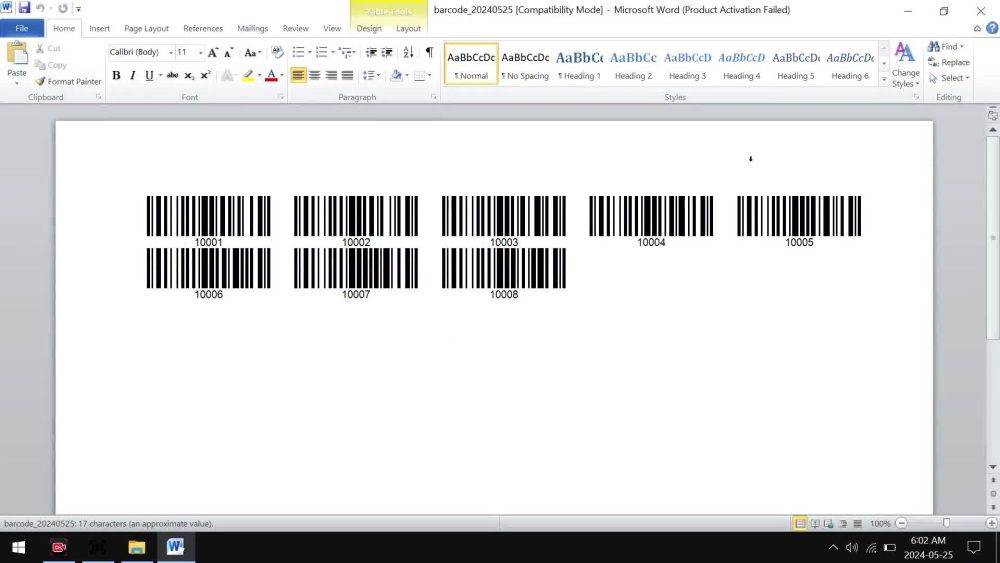Open line spacing dropdown
This screenshot has height=563, width=1000.
point(378,75)
